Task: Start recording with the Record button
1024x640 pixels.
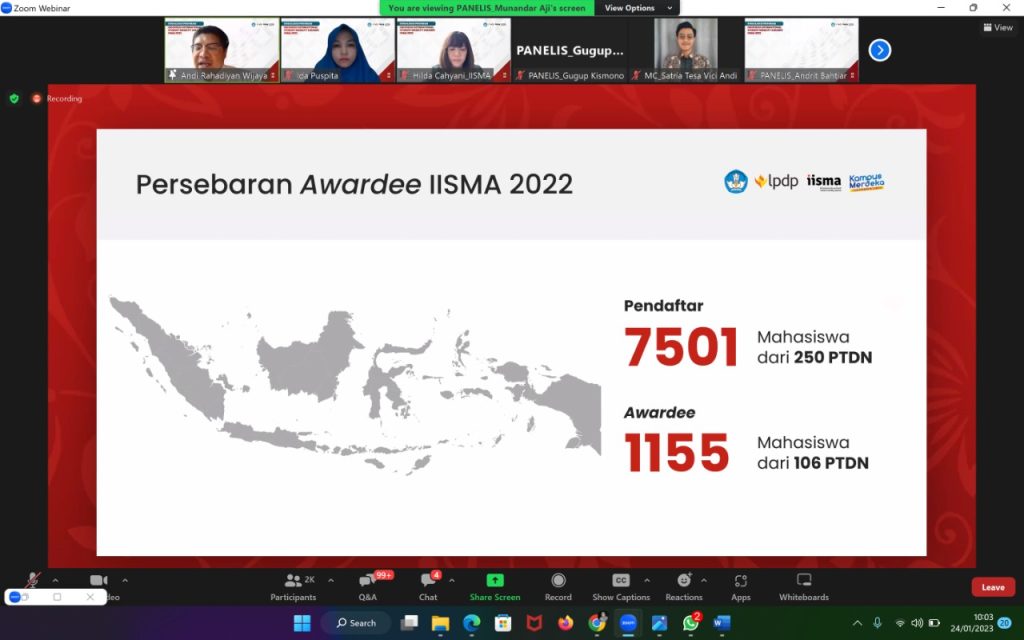Action: tap(558, 586)
